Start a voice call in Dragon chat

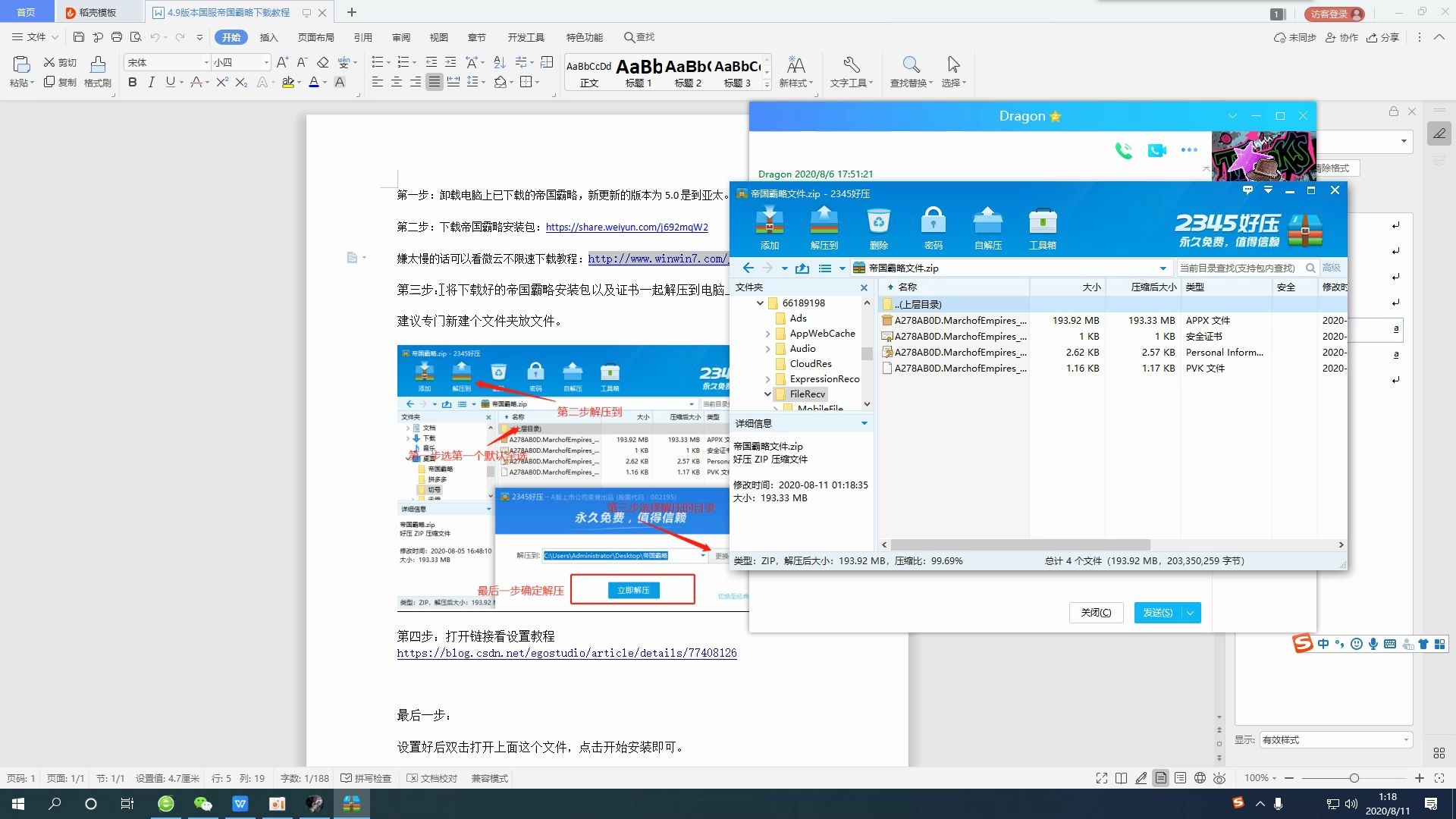coord(1123,150)
